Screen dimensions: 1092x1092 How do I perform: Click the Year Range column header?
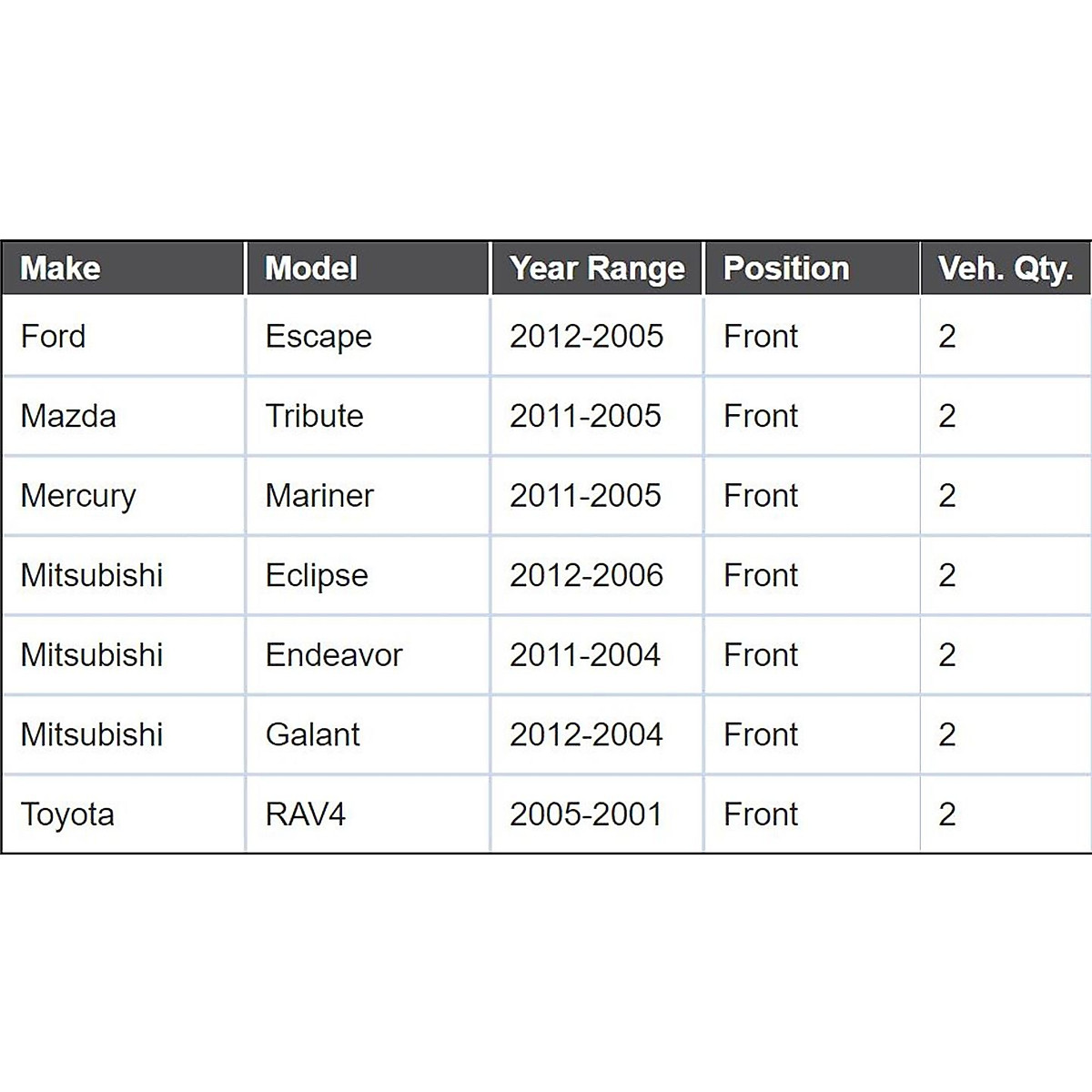597,268
